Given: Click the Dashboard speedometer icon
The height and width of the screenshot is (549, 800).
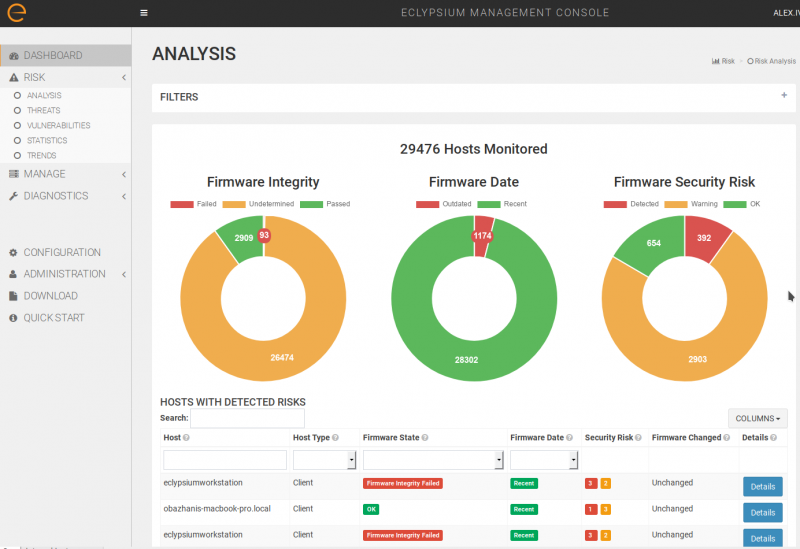Looking at the screenshot, I should point(13,56).
